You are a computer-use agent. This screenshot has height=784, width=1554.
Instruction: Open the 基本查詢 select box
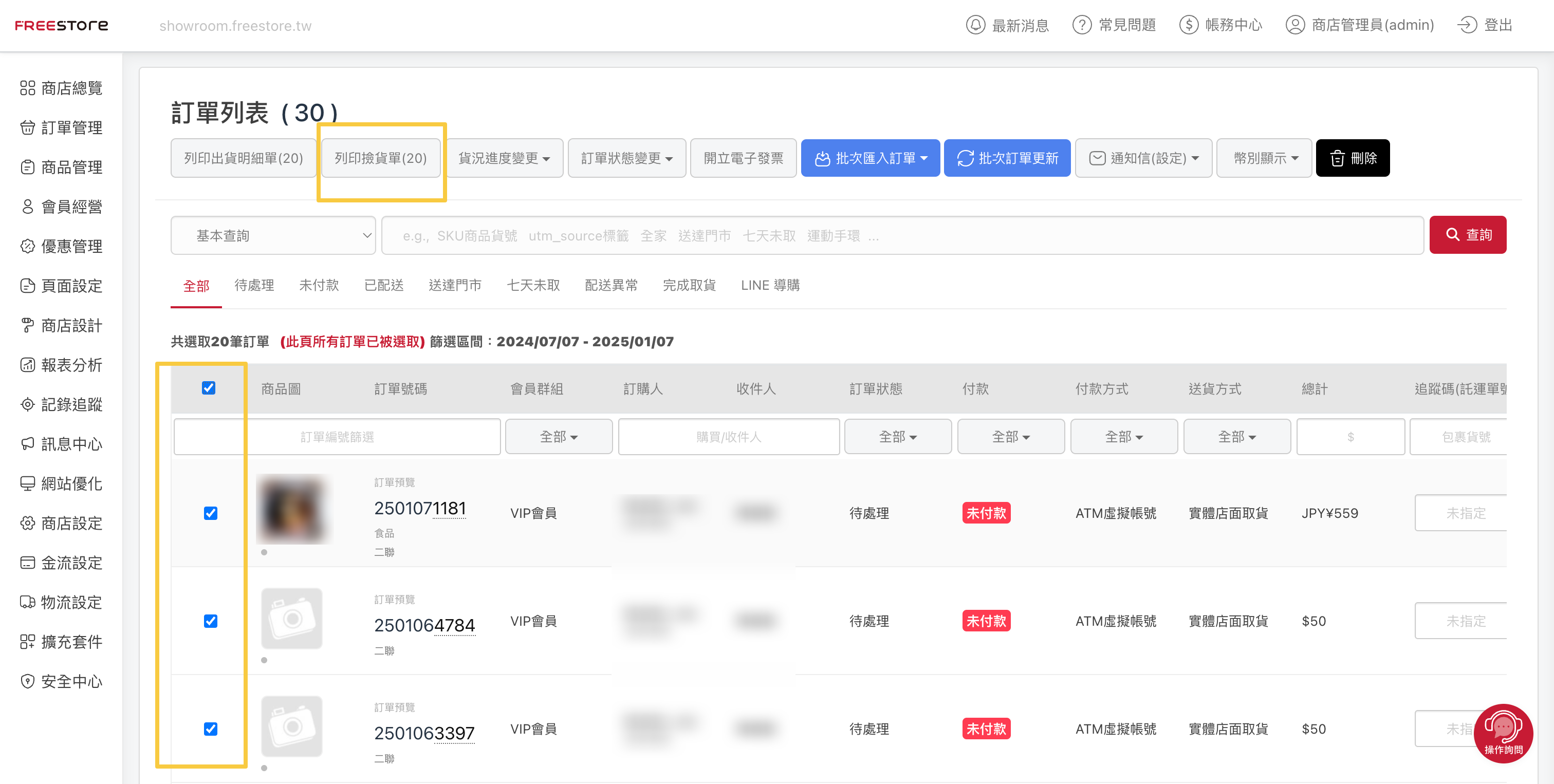pos(273,235)
